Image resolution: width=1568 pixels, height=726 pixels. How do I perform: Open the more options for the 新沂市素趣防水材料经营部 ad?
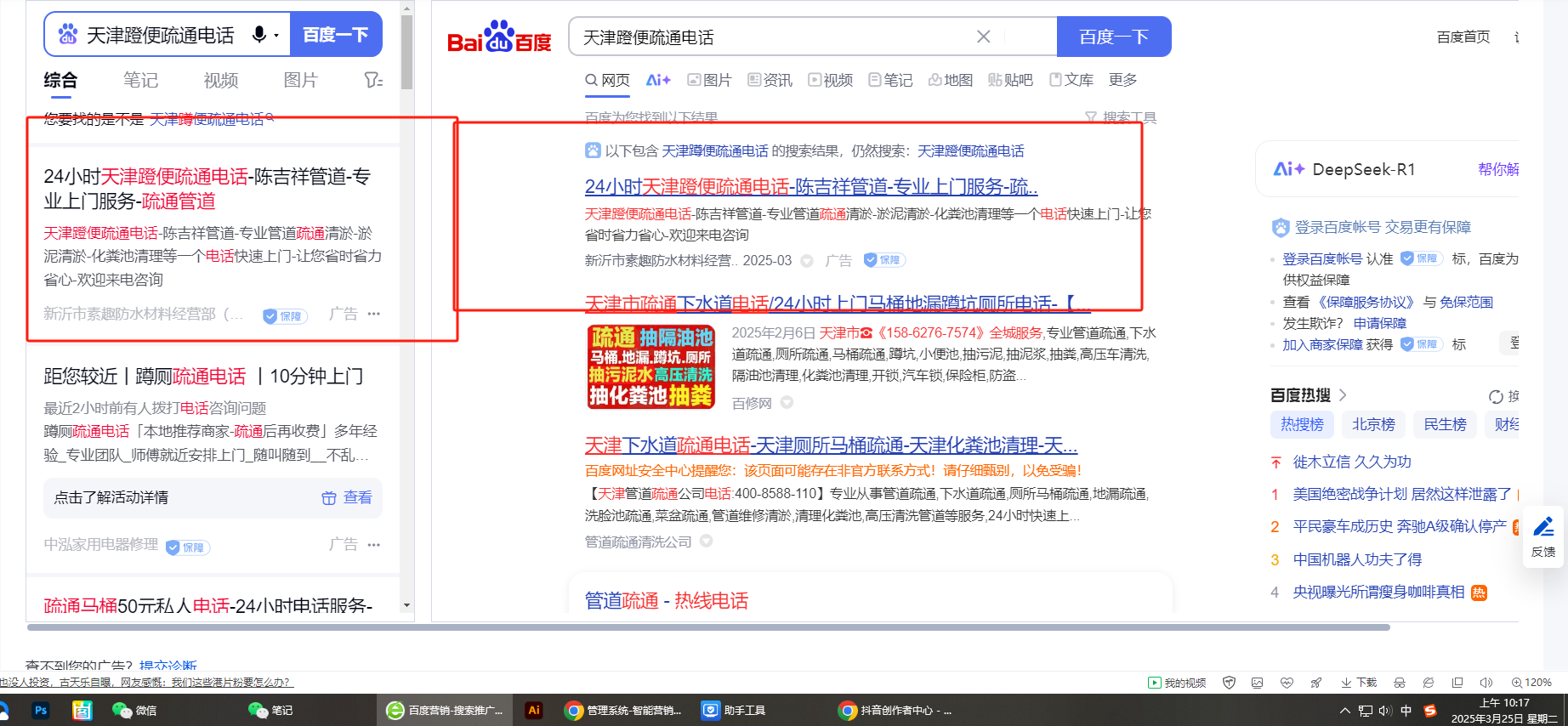(374, 314)
